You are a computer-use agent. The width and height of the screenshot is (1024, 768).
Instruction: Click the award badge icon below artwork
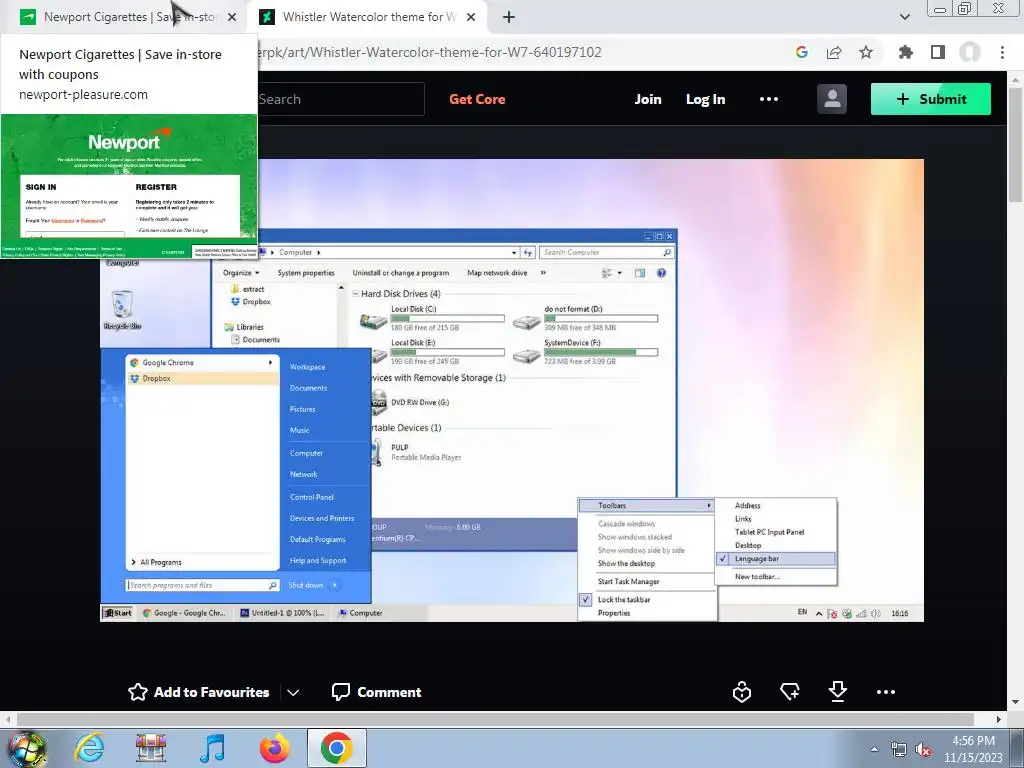click(x=742, y=692)
